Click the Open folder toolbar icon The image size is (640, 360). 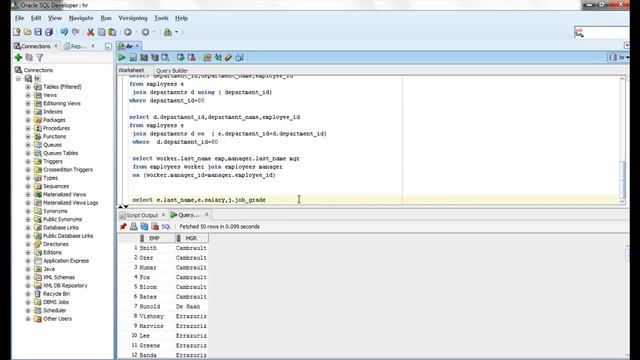coord(27,32)
